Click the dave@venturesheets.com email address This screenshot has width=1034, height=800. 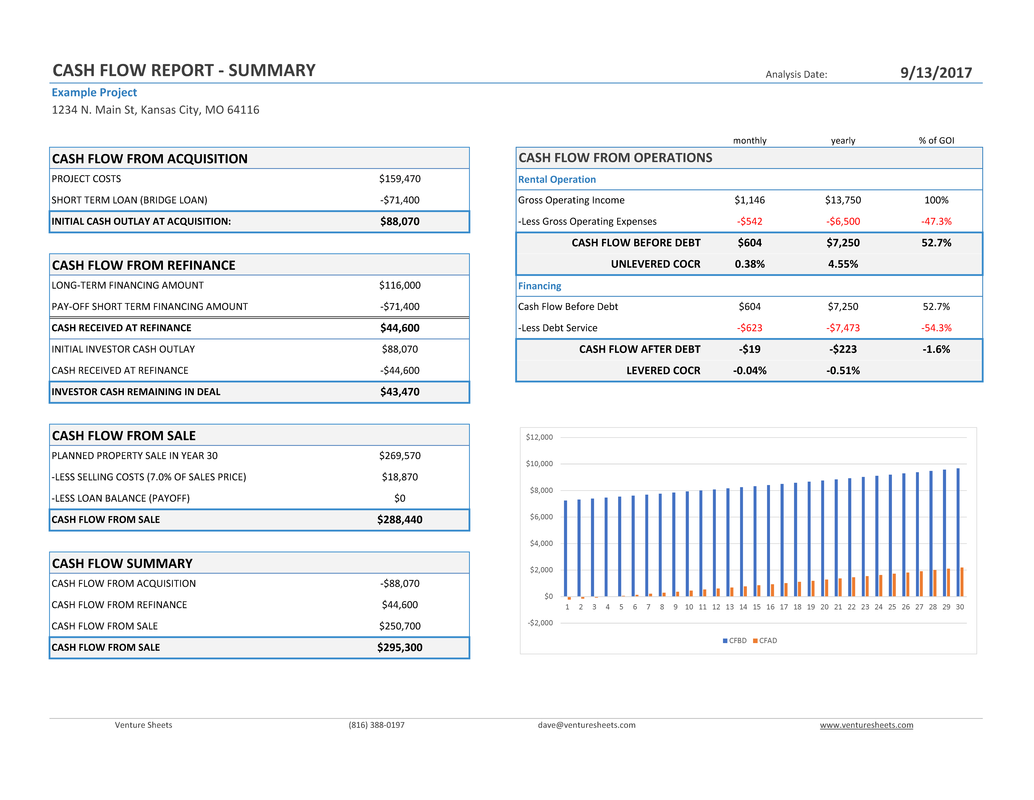[x=586, y=725]
